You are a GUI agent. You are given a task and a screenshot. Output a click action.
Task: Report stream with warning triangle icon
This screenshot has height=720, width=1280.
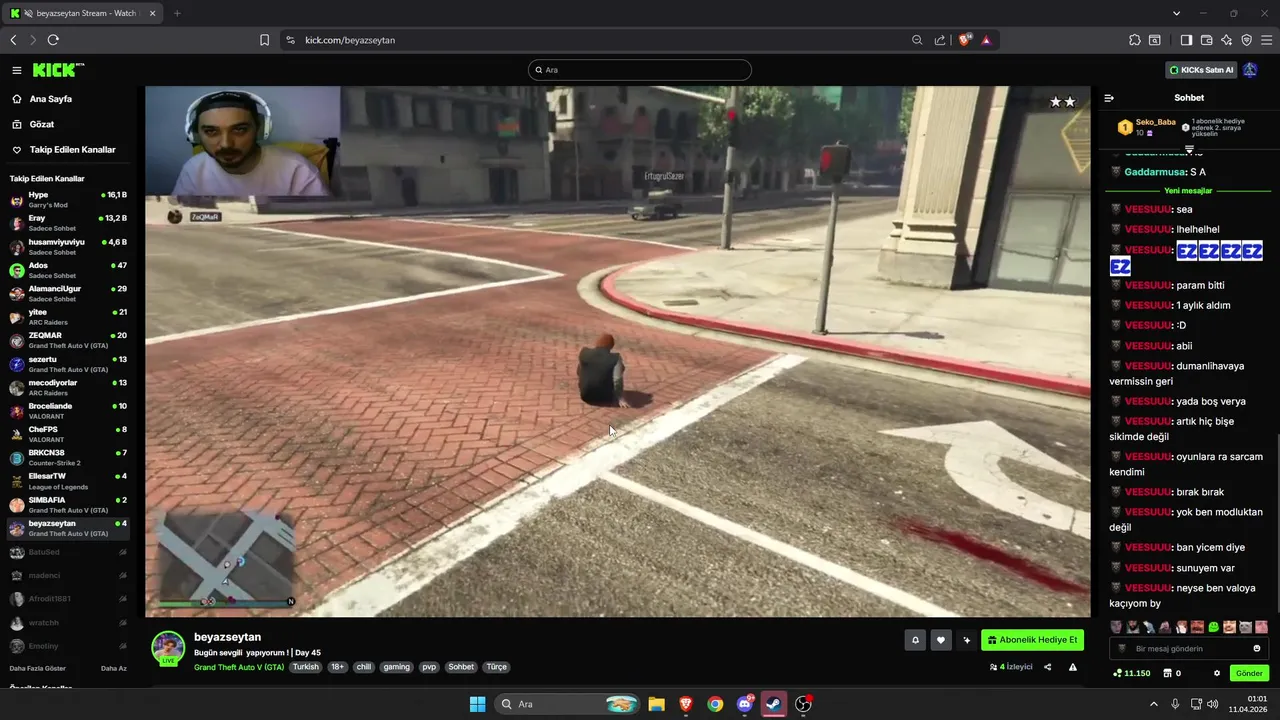point(1073,667)
